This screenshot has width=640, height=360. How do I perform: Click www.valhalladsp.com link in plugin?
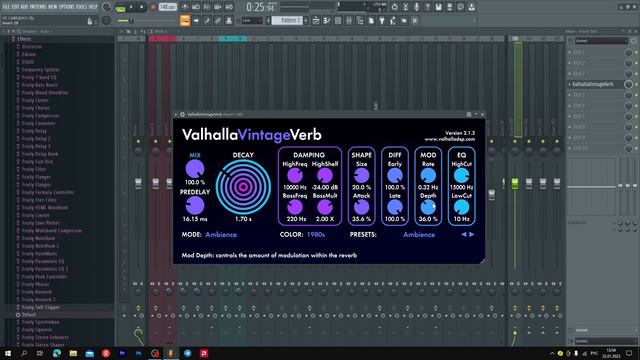pyautogui.click(x=449, y=139)
